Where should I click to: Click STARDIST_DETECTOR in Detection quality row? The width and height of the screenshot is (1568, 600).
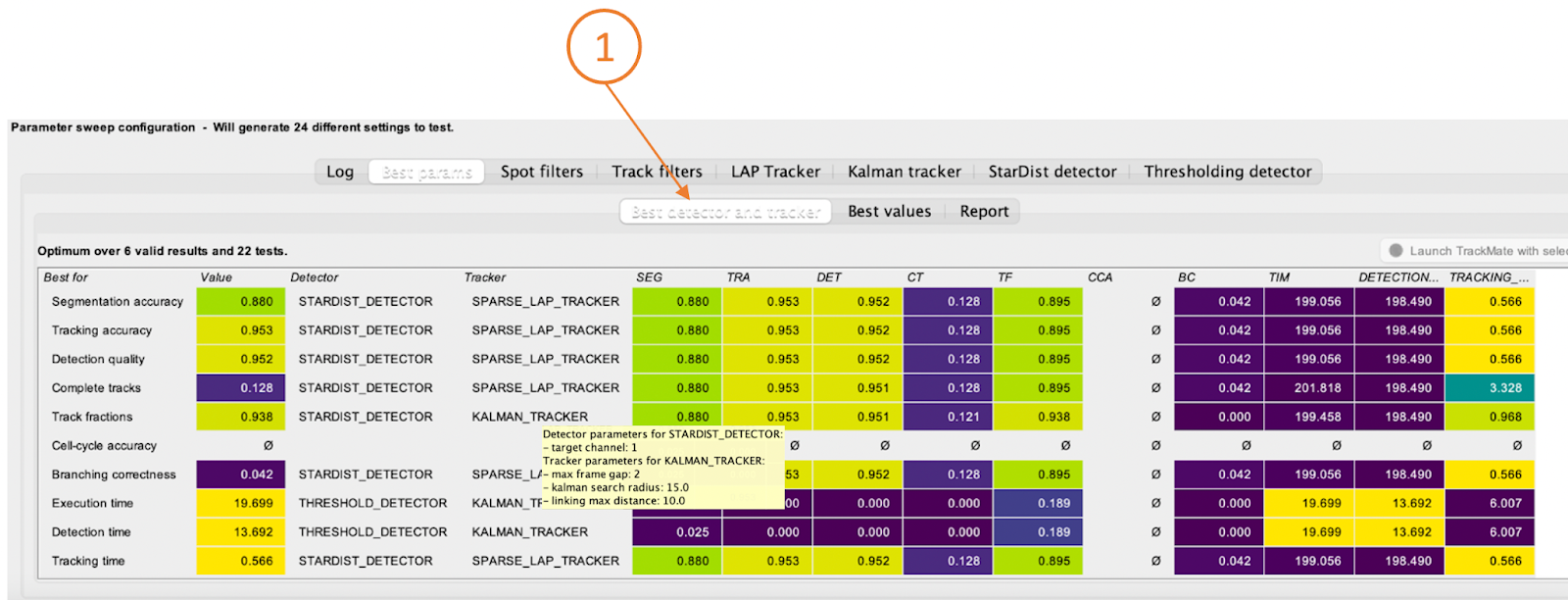click(366, 359)
